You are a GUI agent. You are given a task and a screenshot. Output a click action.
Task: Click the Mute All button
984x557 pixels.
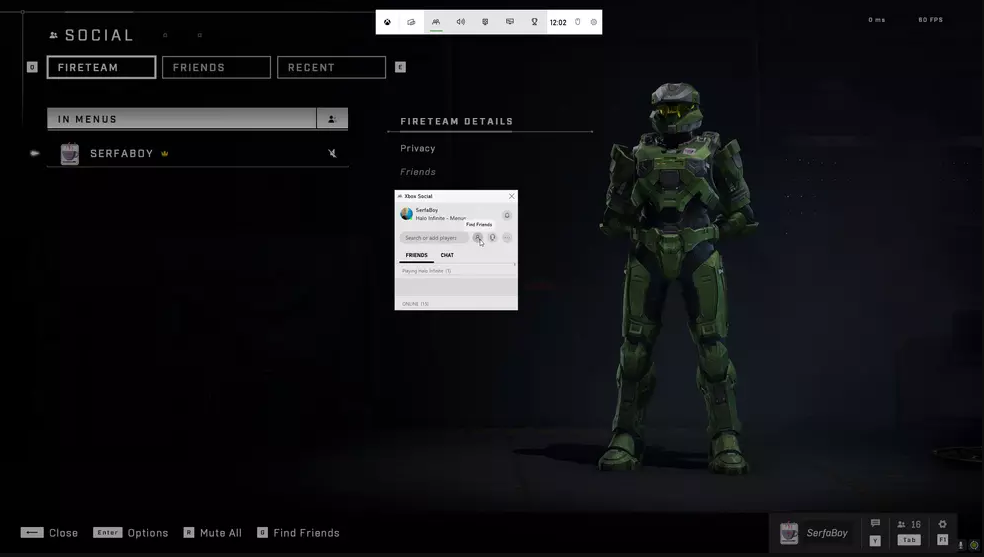point(213,533)
